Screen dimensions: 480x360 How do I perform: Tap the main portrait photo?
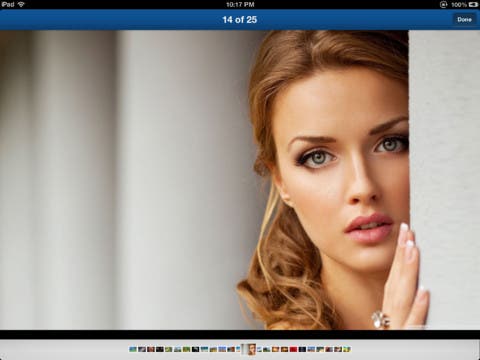[x=240, y=180]
